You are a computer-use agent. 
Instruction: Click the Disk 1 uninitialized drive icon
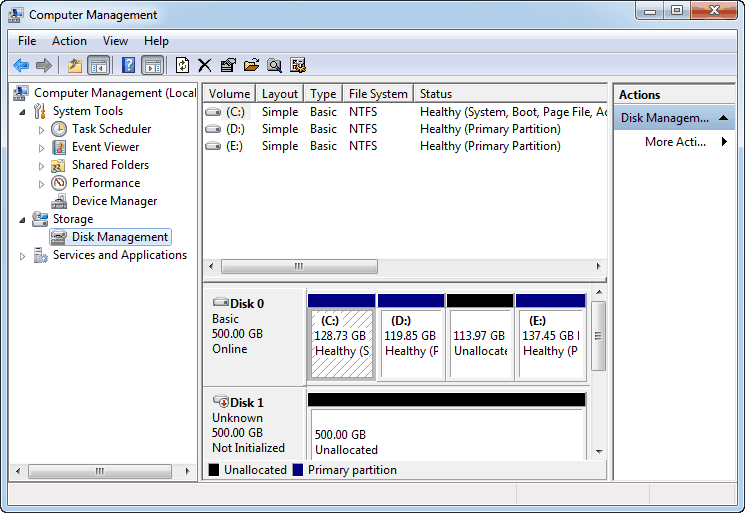[221, 401]
